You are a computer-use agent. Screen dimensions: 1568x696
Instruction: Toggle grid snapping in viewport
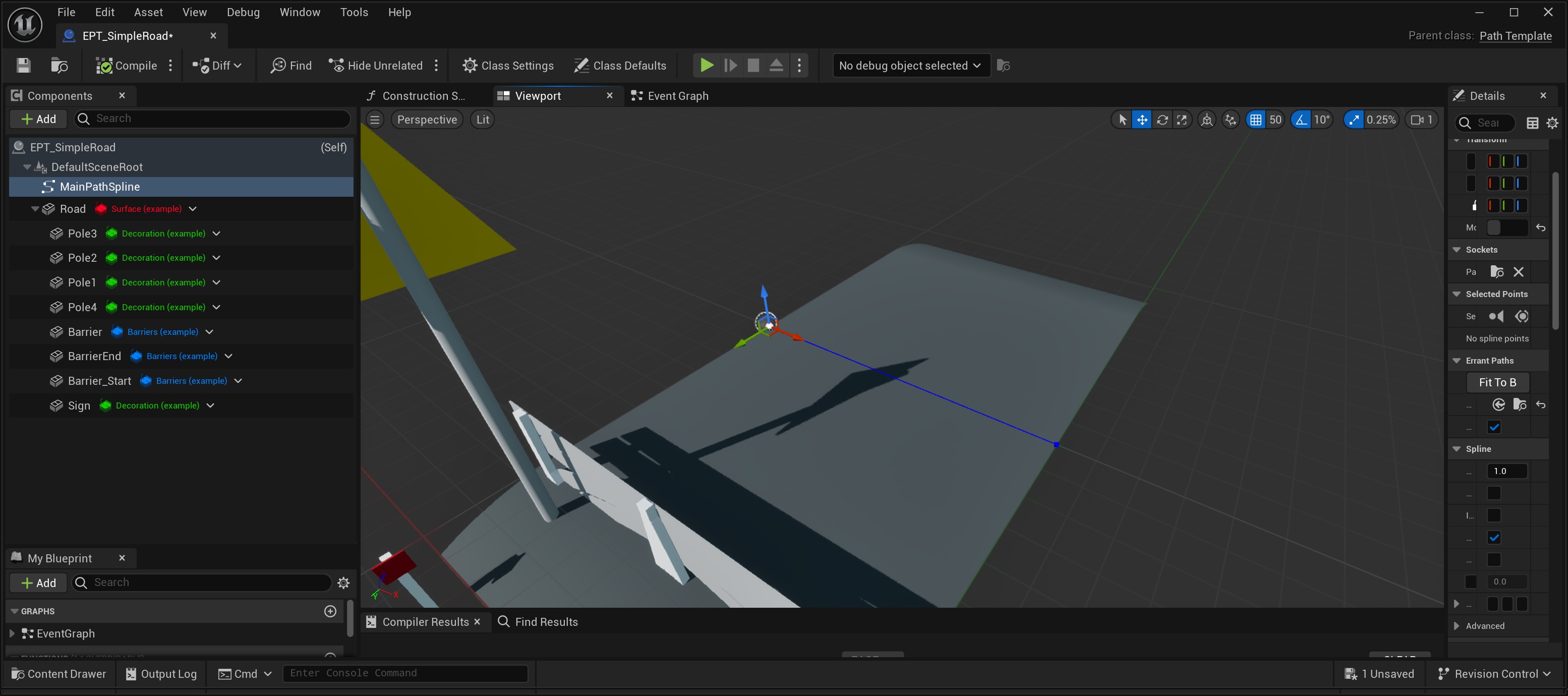(1255, 120)
